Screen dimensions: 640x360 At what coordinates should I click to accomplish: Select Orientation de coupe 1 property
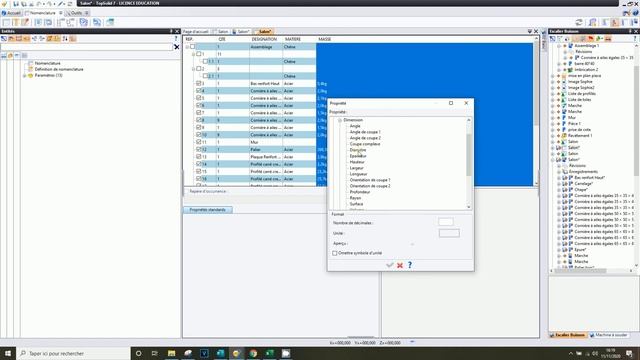[370, 180]
